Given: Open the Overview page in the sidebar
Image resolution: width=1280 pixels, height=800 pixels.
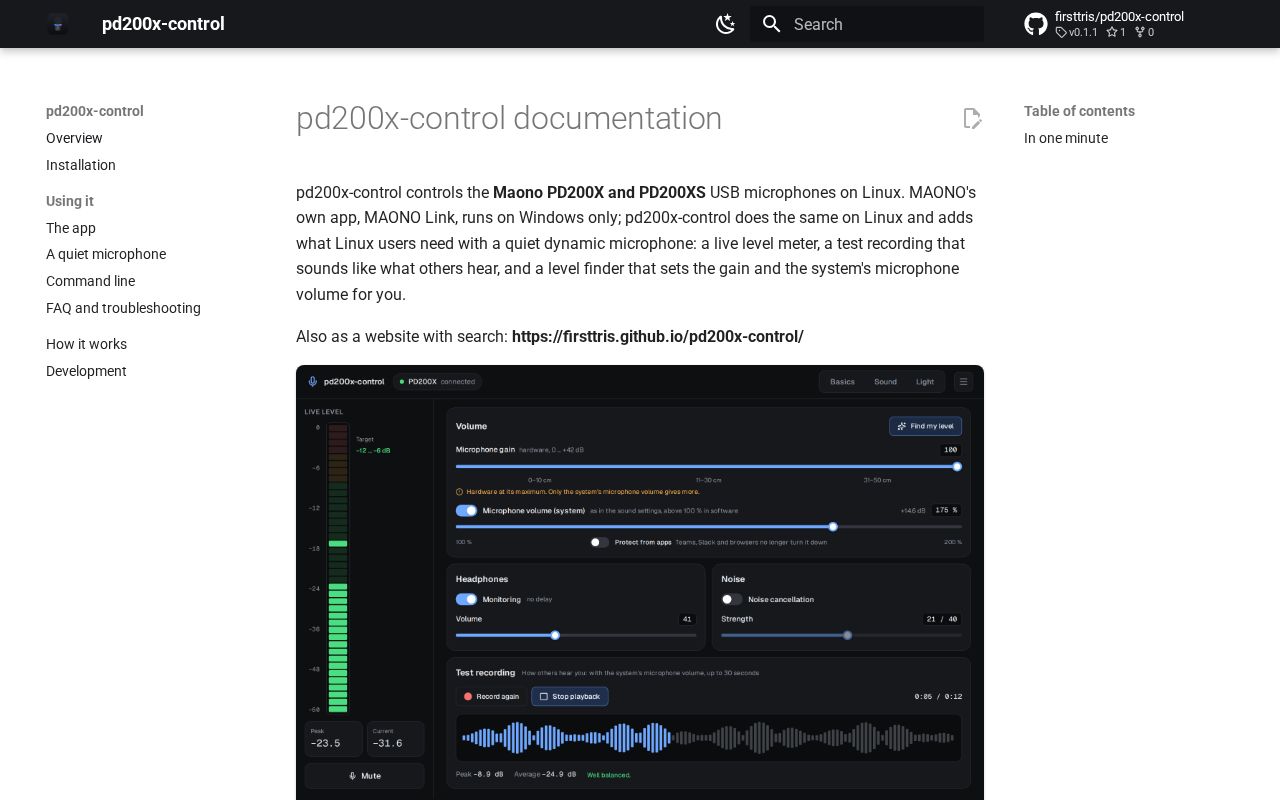Looking at the screenshot, I should pos(74,138).
